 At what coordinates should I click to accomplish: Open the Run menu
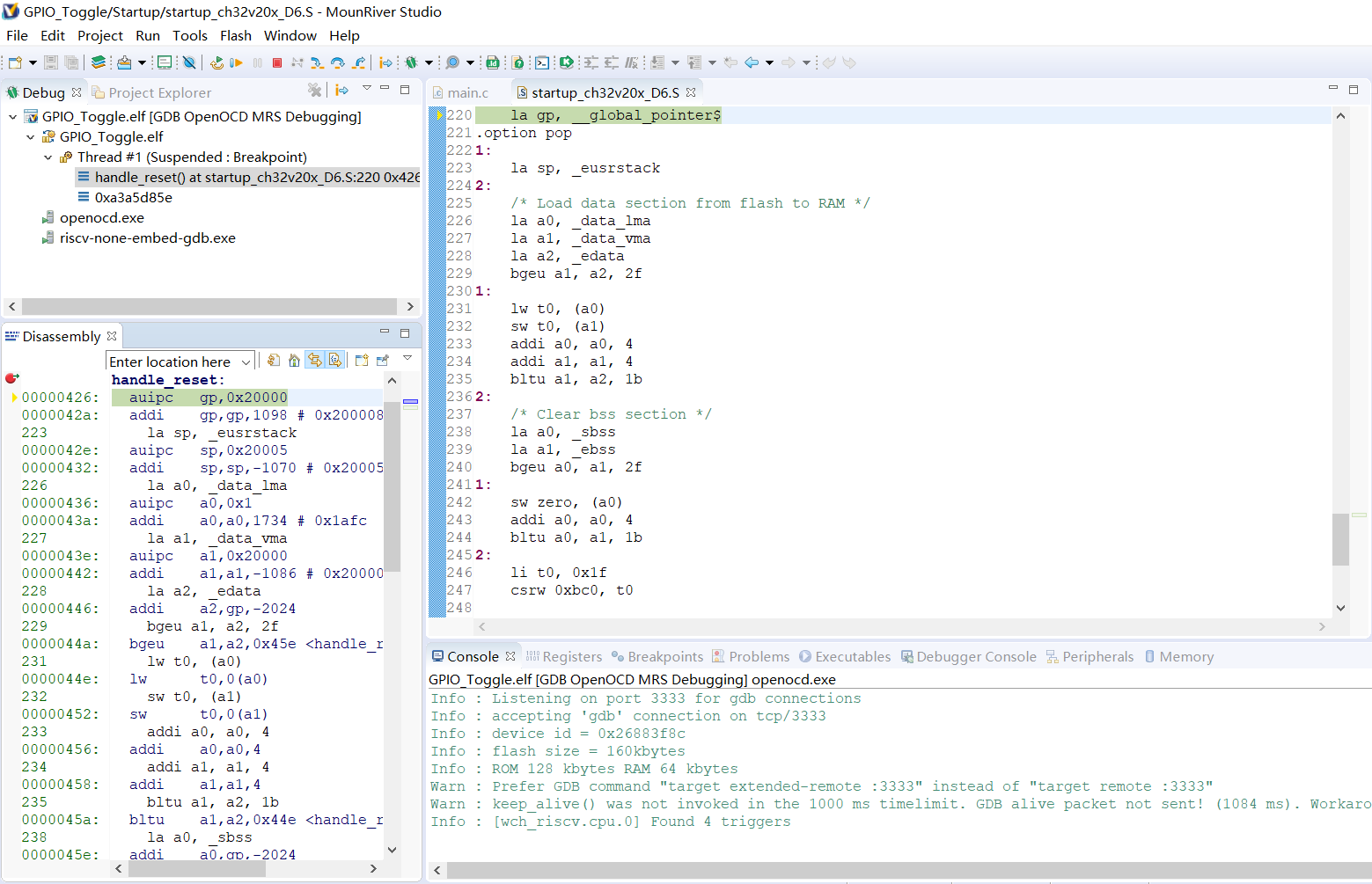148,35
